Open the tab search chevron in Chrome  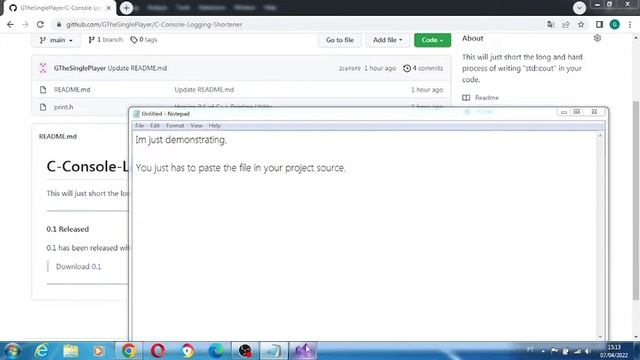579,8
